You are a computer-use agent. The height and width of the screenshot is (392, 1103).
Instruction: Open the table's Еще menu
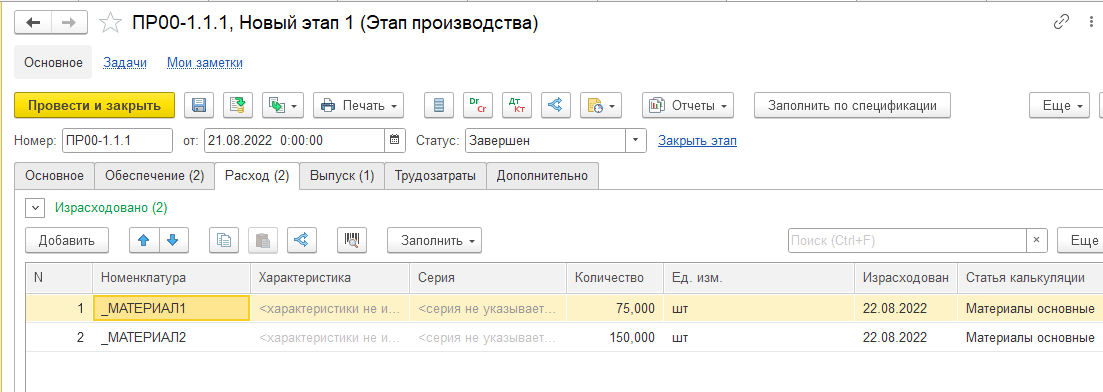[1080, 240]
